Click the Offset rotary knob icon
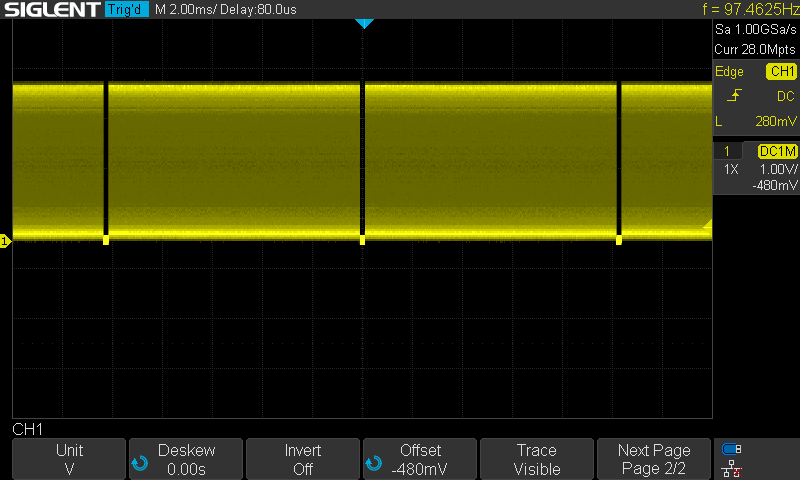This screenshot has height=480, width=800. (373, 463)
